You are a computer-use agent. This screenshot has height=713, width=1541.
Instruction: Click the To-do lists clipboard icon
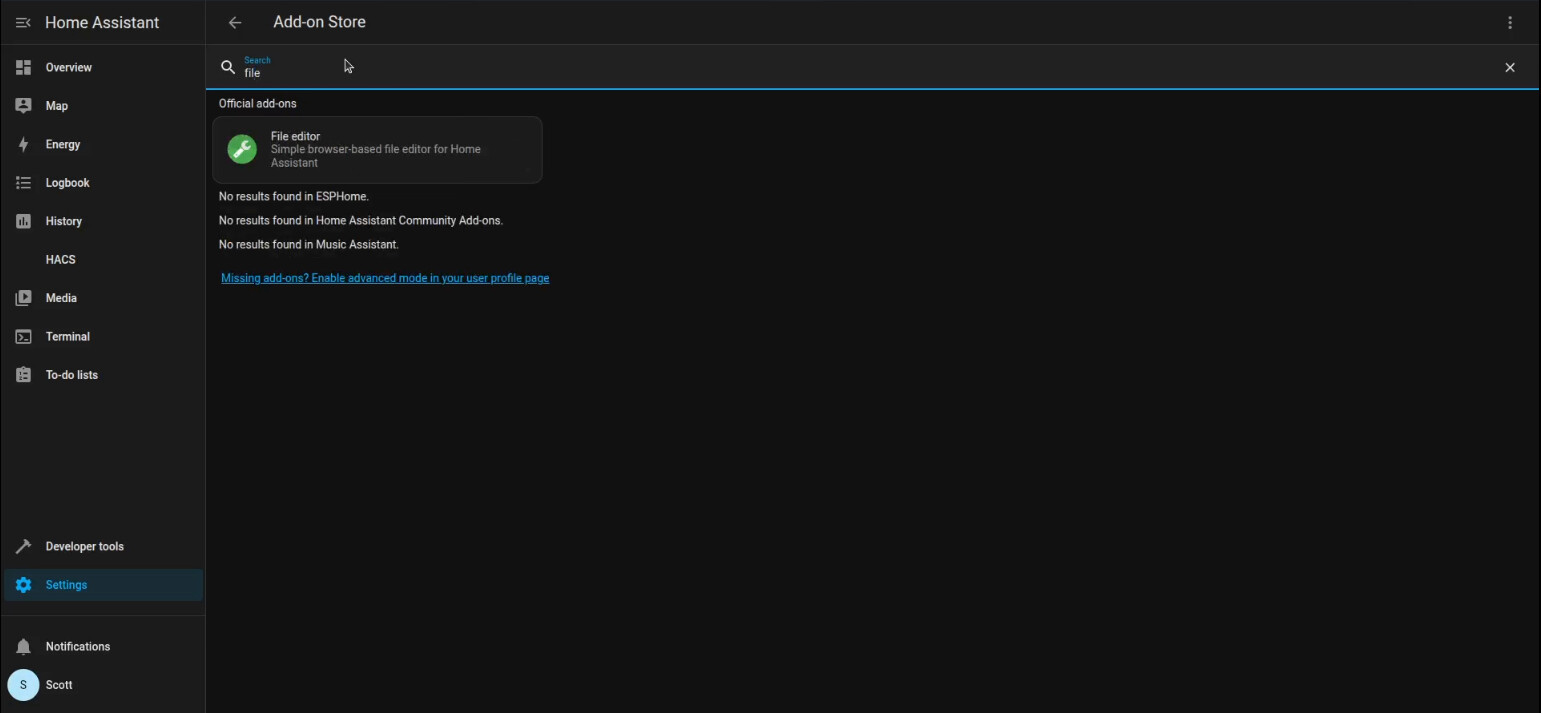(23, 375)
